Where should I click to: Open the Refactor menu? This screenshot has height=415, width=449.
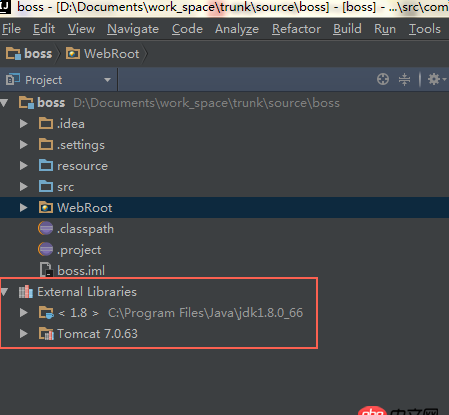(x=296, y=29)
